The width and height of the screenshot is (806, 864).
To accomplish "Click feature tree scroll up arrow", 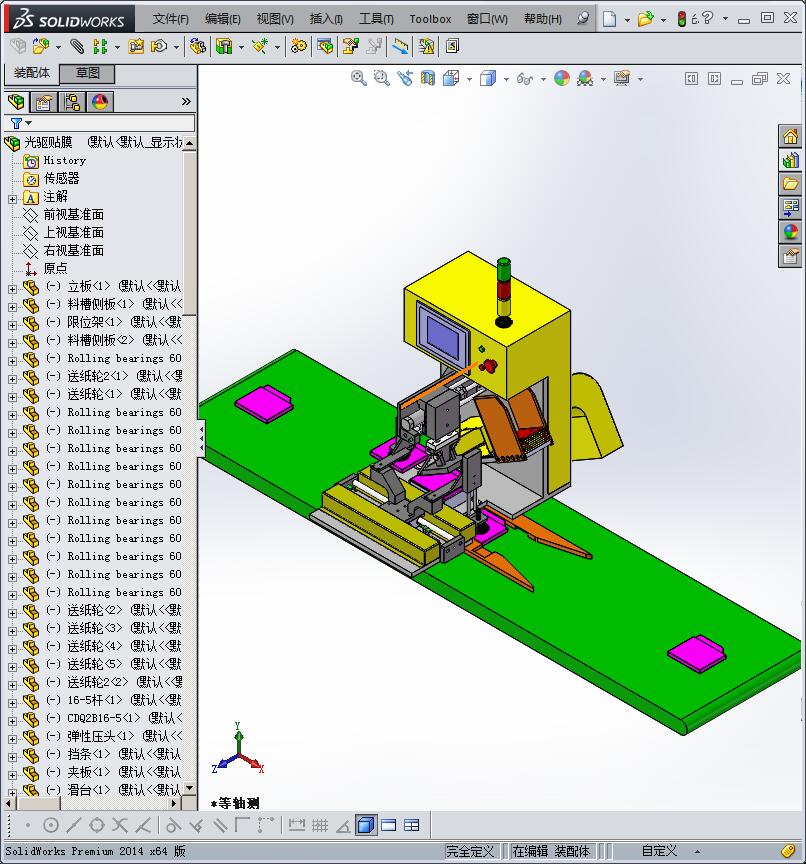I will tap(190, 143).
